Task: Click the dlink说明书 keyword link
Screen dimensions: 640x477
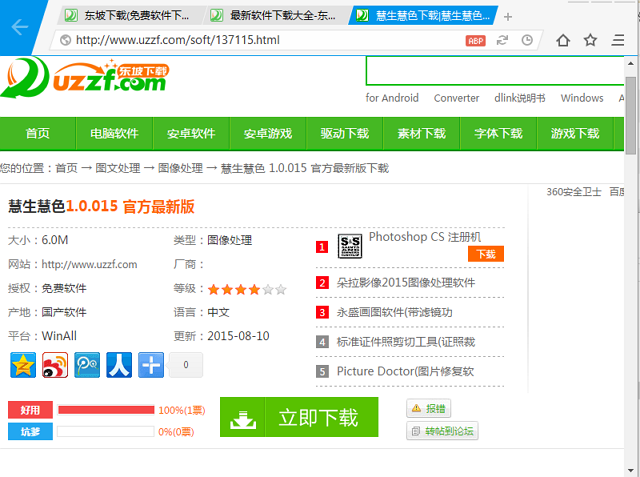Action: pos(520,98)
